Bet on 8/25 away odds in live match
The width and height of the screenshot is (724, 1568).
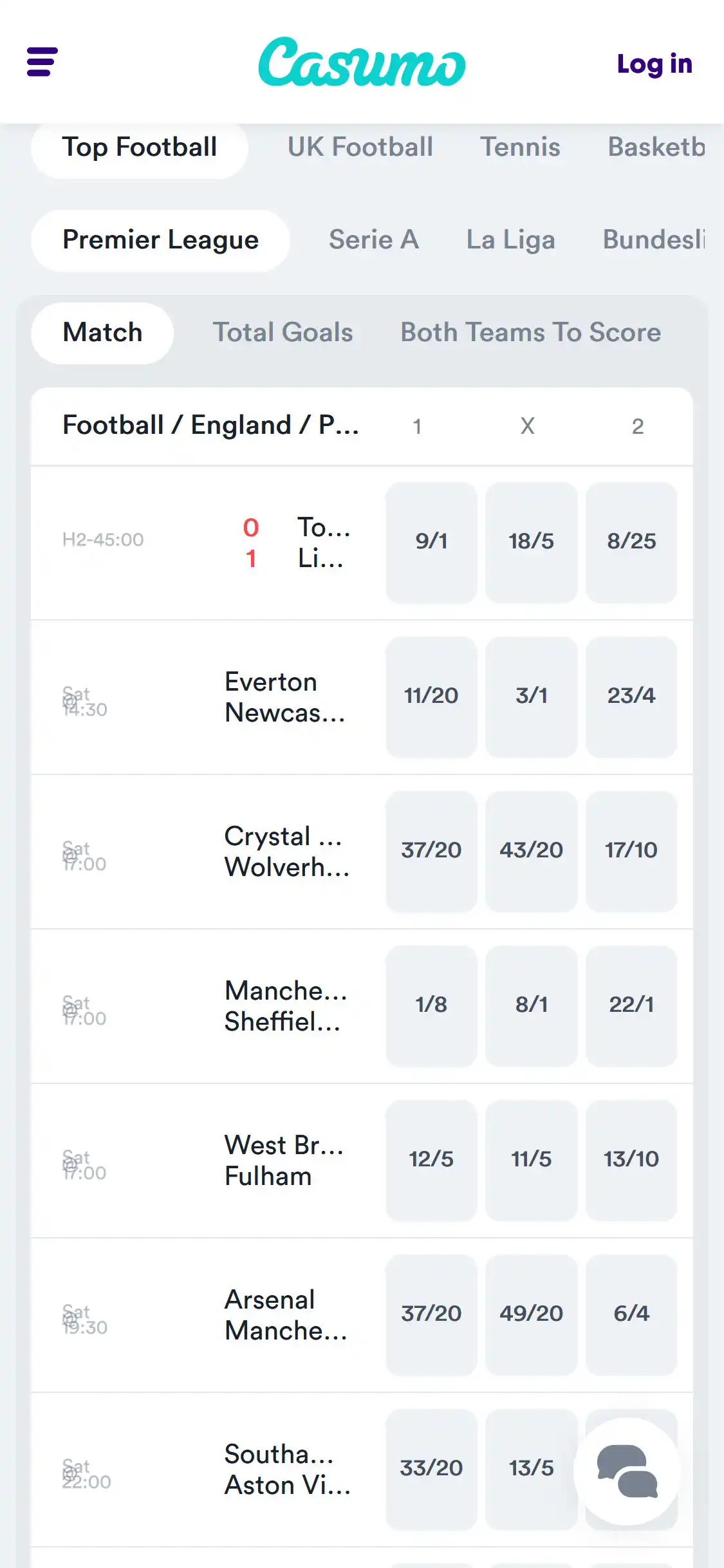[632, 541]
